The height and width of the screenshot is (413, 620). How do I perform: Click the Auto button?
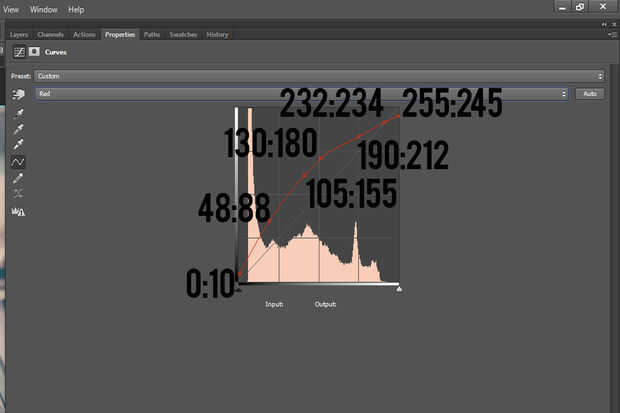(x=590, y=94)
